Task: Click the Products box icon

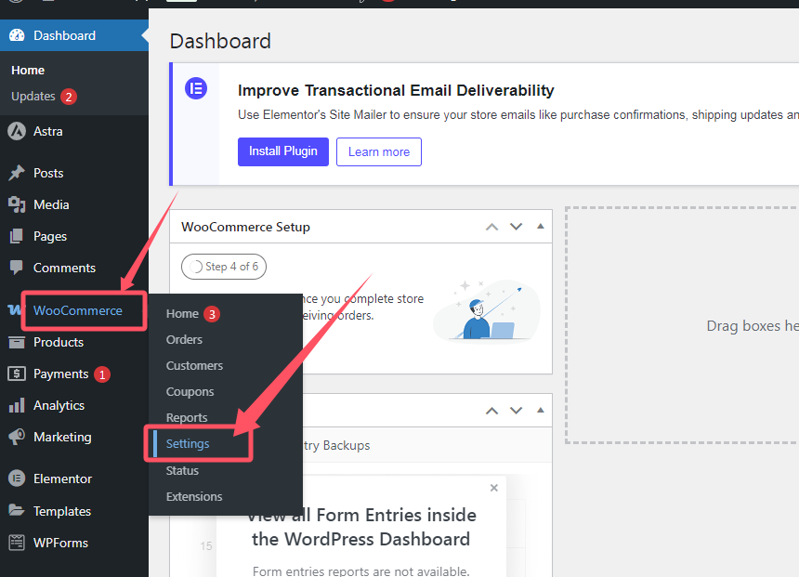Action: 17,342
